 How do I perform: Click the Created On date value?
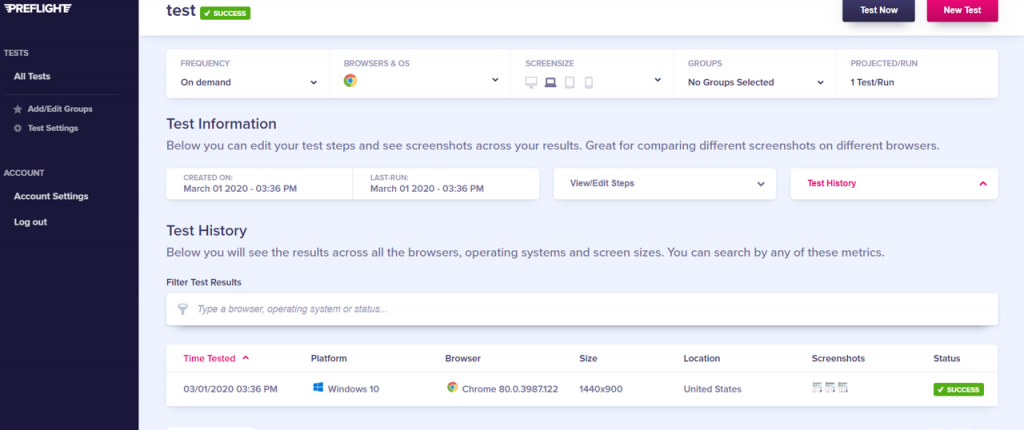pyautogui.click(x=240, y=189)
